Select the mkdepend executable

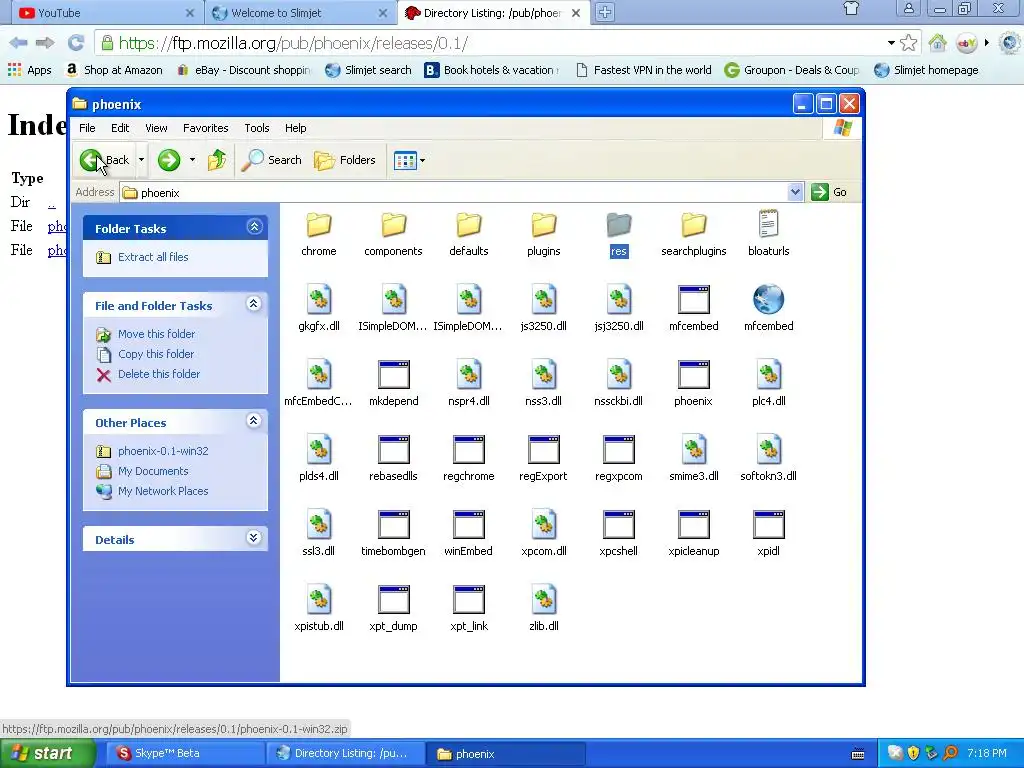coord(394,384)
